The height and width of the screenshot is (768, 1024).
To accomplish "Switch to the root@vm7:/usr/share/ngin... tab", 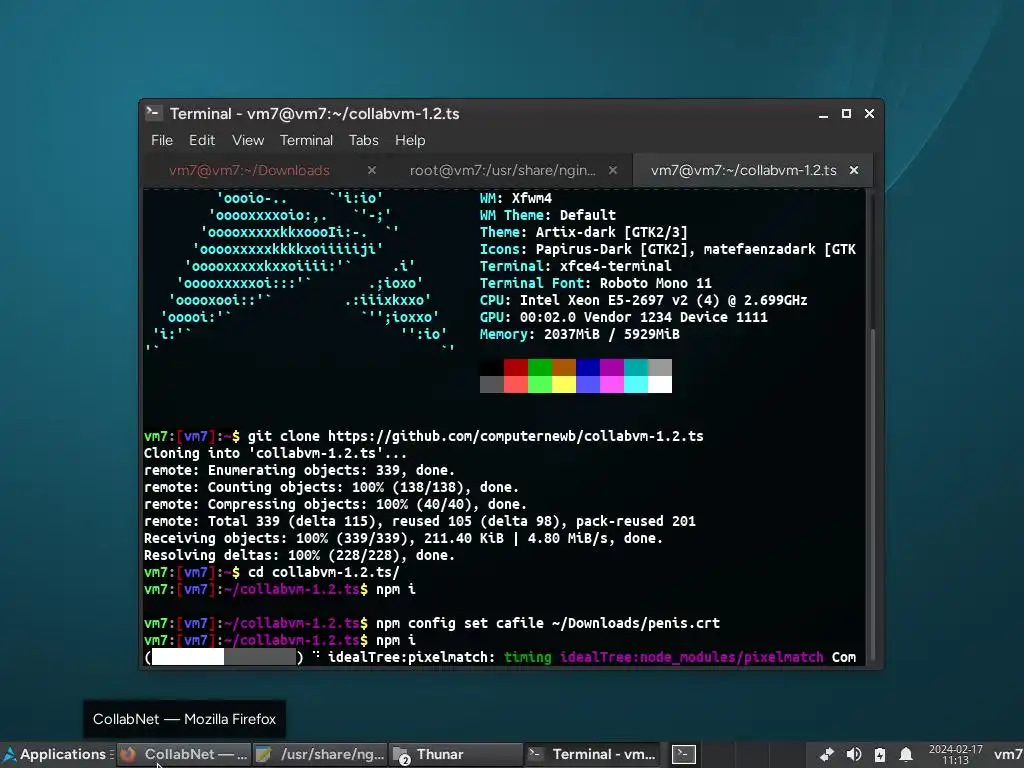I will click(502, 170).
